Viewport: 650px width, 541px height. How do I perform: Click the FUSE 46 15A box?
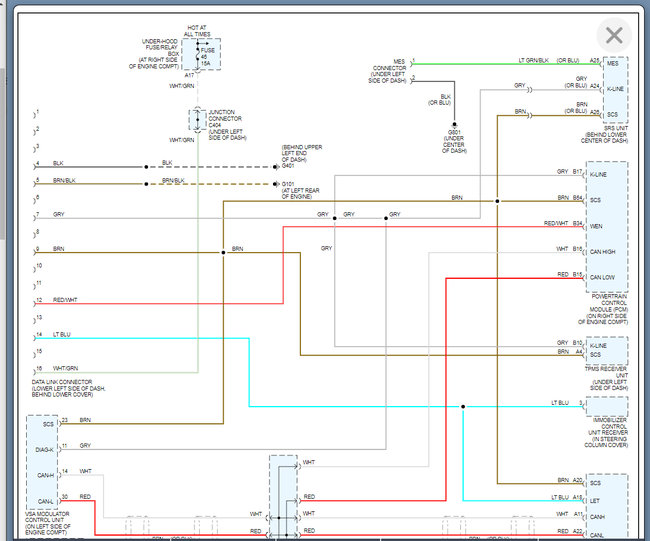(201, 54)
